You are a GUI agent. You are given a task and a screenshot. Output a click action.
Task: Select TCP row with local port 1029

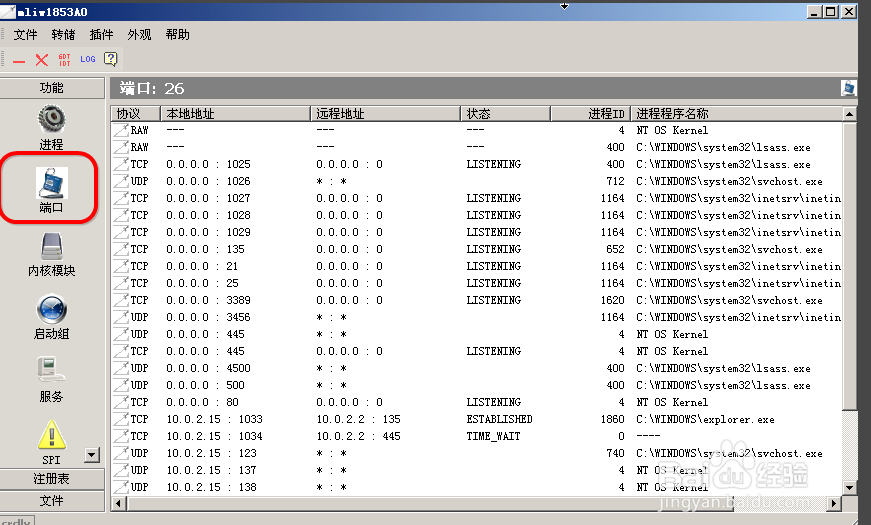point(477,232)
